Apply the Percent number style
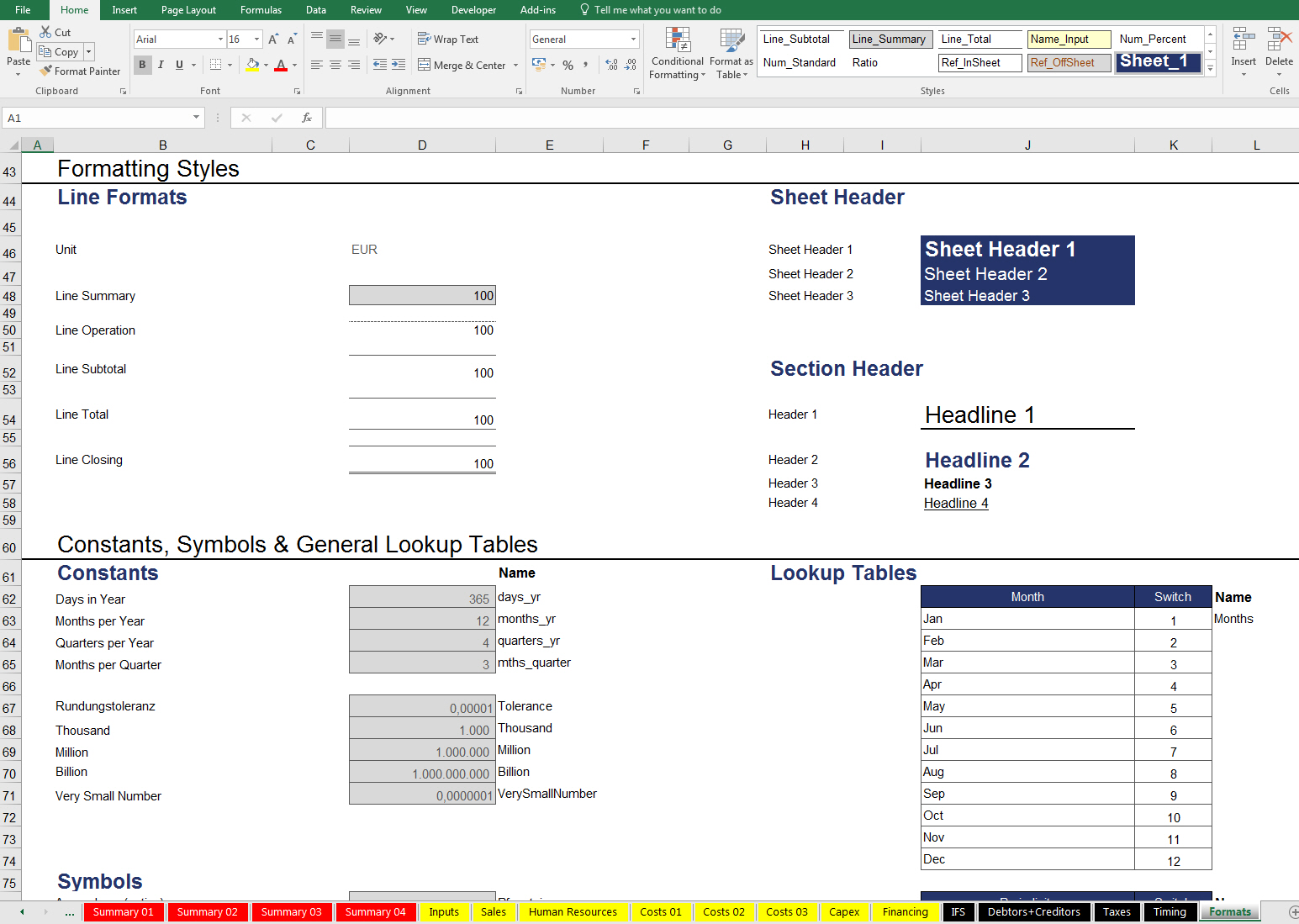Screen dimensions: 1299x924 pyautogui.click(x=568, y=64)
